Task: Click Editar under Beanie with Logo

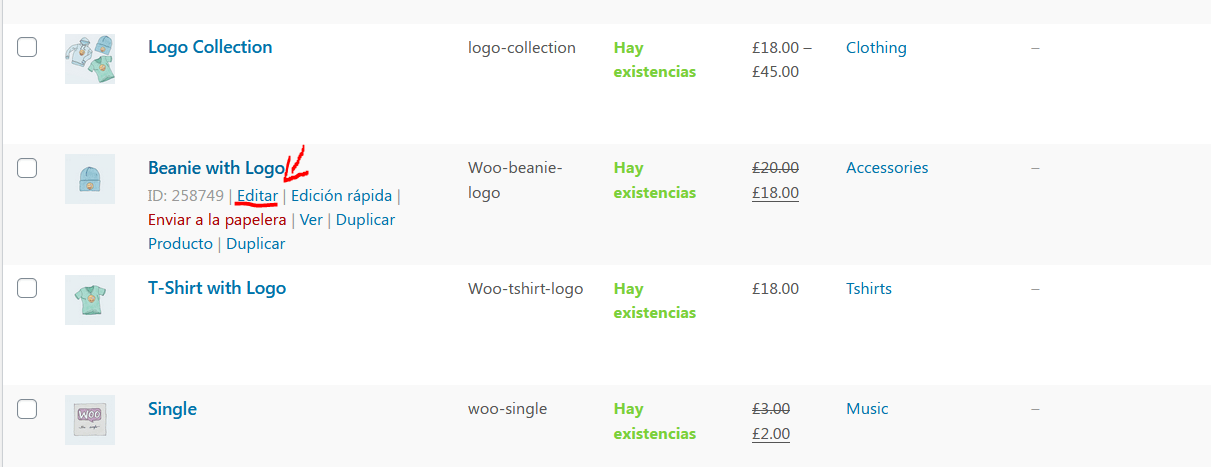Action: pyautogui.click(x=258, y=196)
